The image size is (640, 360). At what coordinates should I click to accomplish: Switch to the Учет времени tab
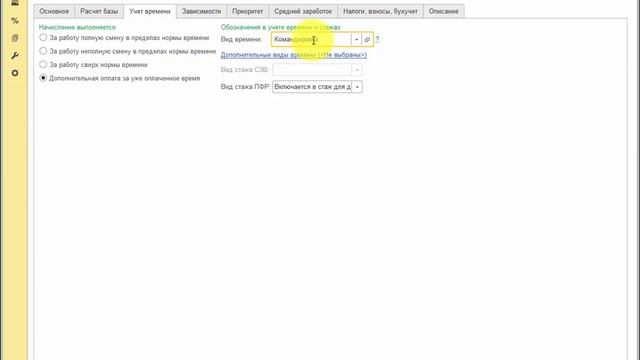(150, 11)
